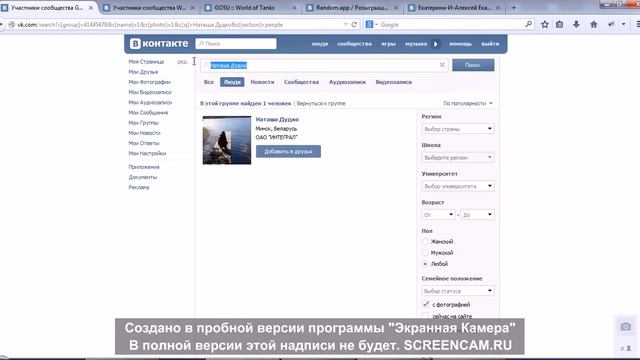Open Мои Настройки in the left menu
The height and width of the screenshot is (360, 640).
tap(147, 153)
